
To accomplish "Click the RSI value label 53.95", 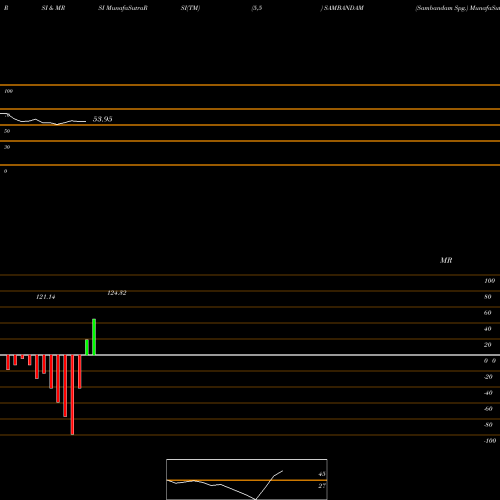I will [103, 119].
